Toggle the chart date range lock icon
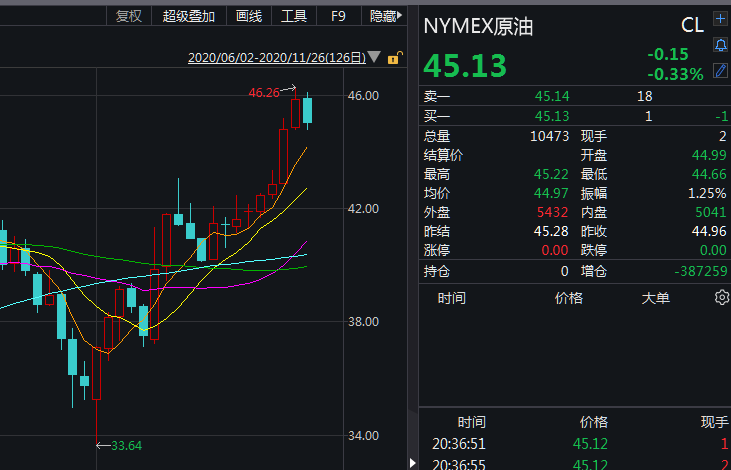 point(394,58)
